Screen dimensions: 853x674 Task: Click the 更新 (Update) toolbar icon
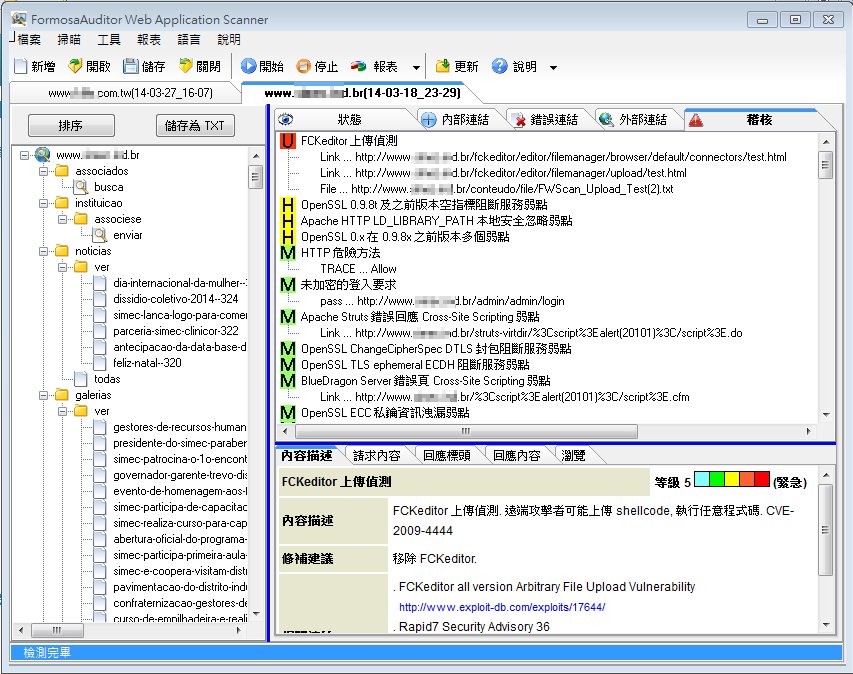pyautogui.click(x=443, y=67)
